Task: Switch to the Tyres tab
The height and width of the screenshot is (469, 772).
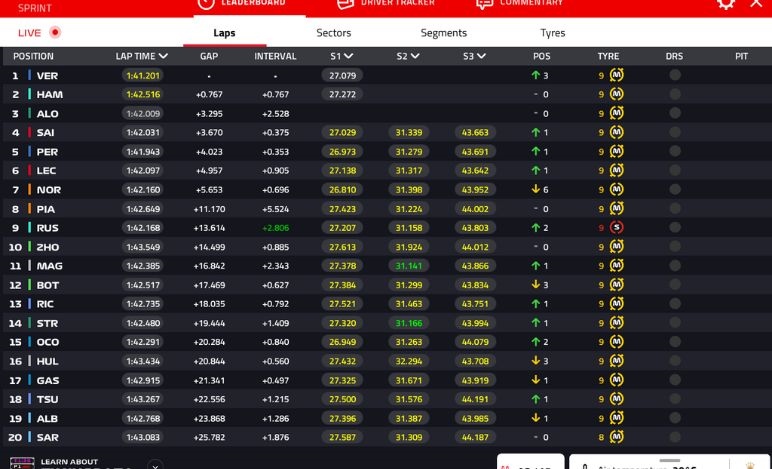Action: click(x=552, y=33)
